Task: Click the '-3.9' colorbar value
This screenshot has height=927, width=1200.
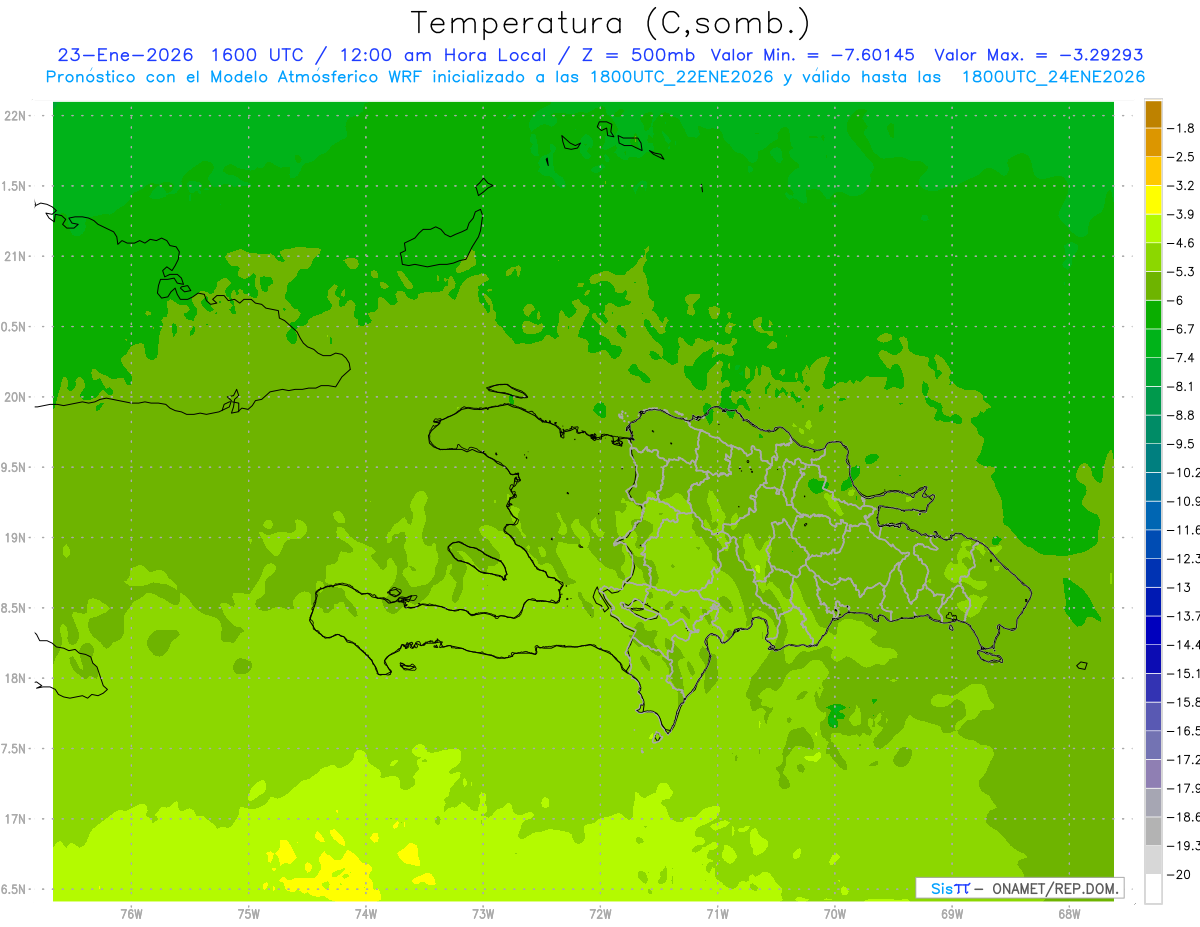Action: pos(1183,214)
